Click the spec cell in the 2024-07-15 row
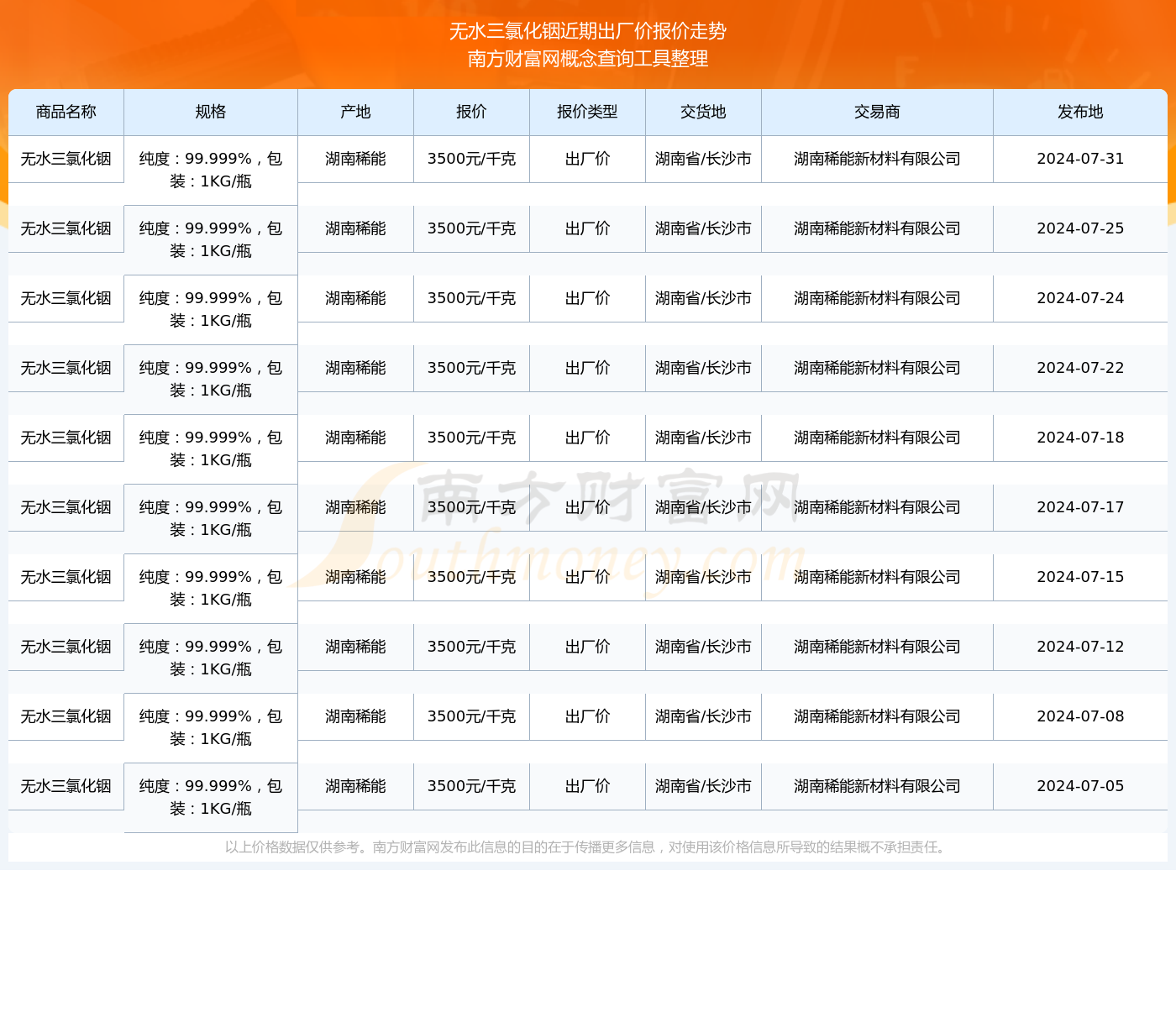 coord(211,589)
